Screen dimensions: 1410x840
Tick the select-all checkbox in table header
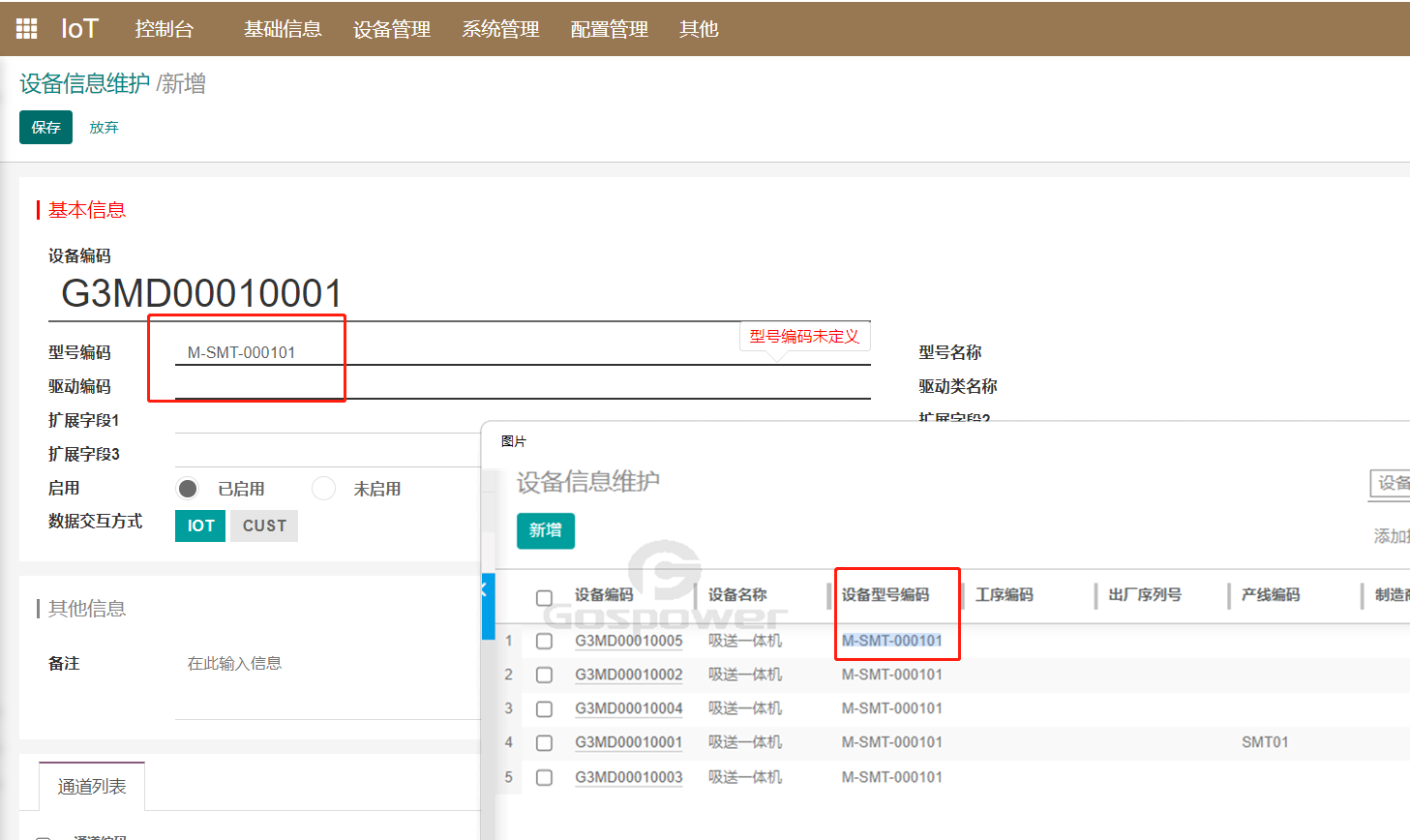544,598
